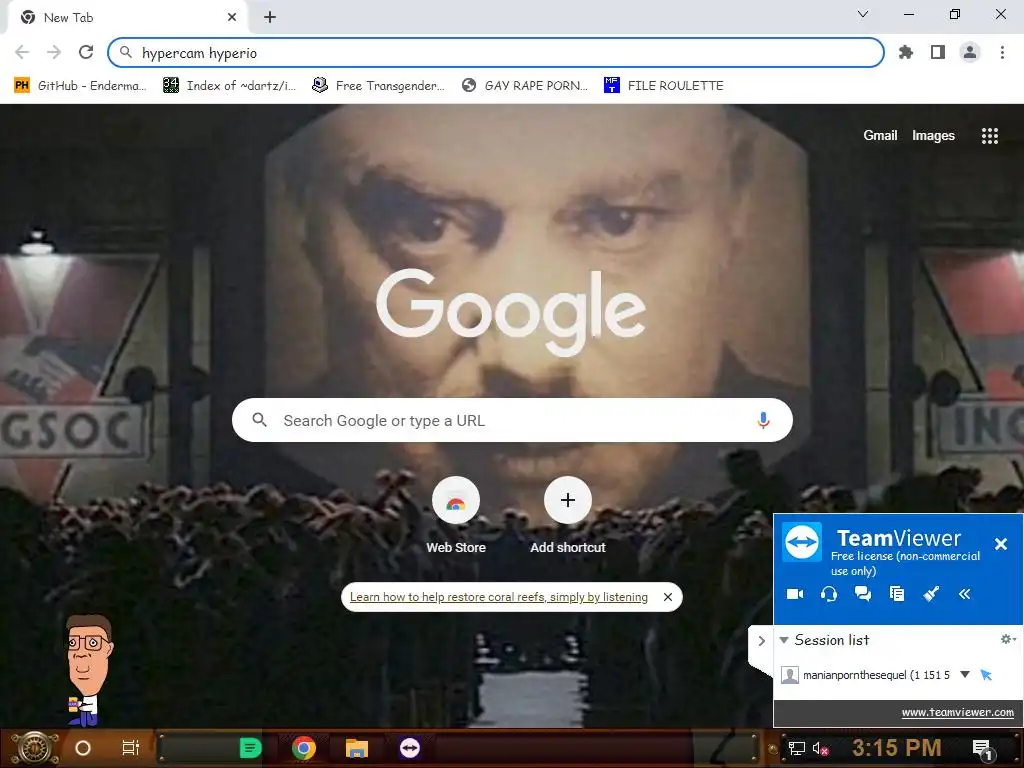The image size is (1024, 768).
Task: Expand session 'manianpornthesequel' dropdown arrow
Action: [965, 674]
